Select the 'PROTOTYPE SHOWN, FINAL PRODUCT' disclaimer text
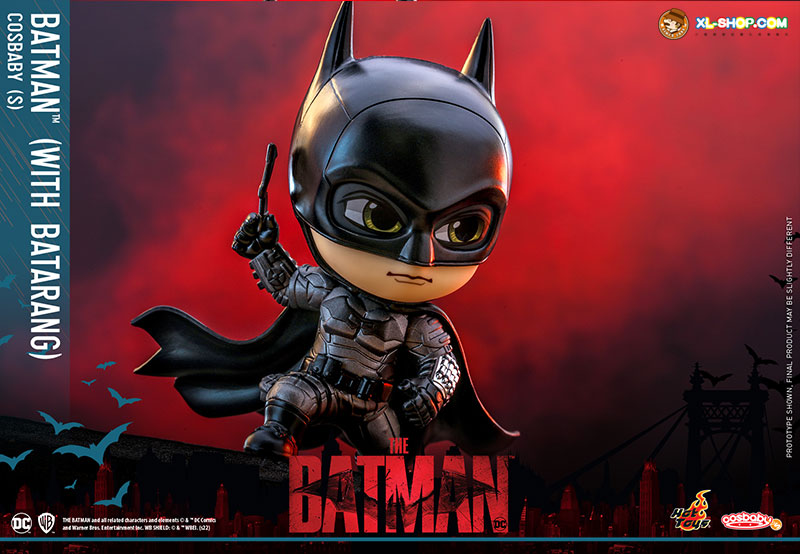Viewport: 800px width, 554px height. 789,337
